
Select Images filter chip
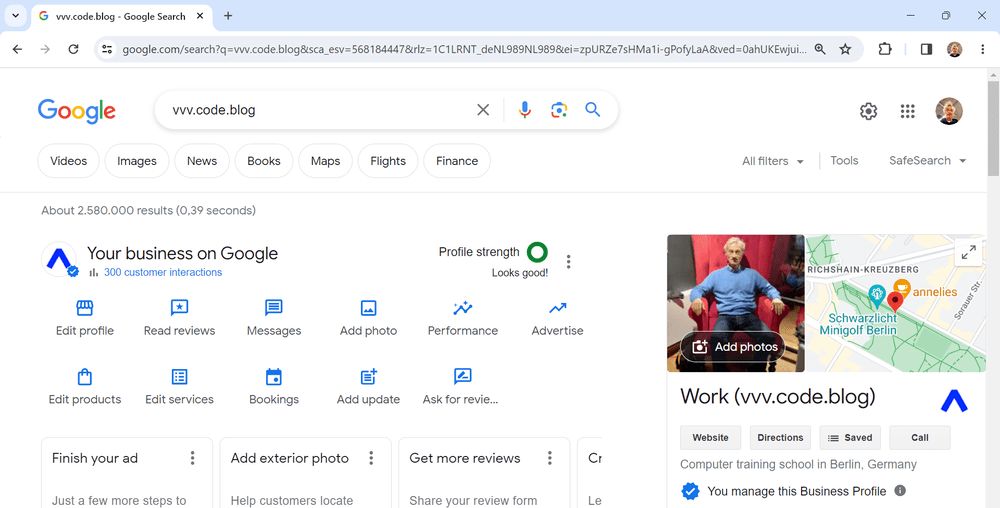tap(136, 161)
